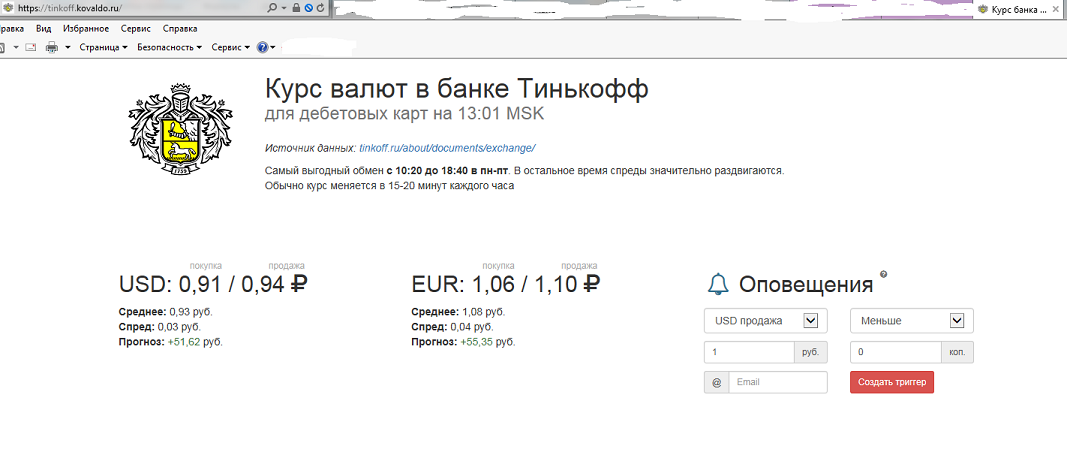Open the address bar search dropdown arrow
This screenshot has width=1067, height=455.
(283, 8)
